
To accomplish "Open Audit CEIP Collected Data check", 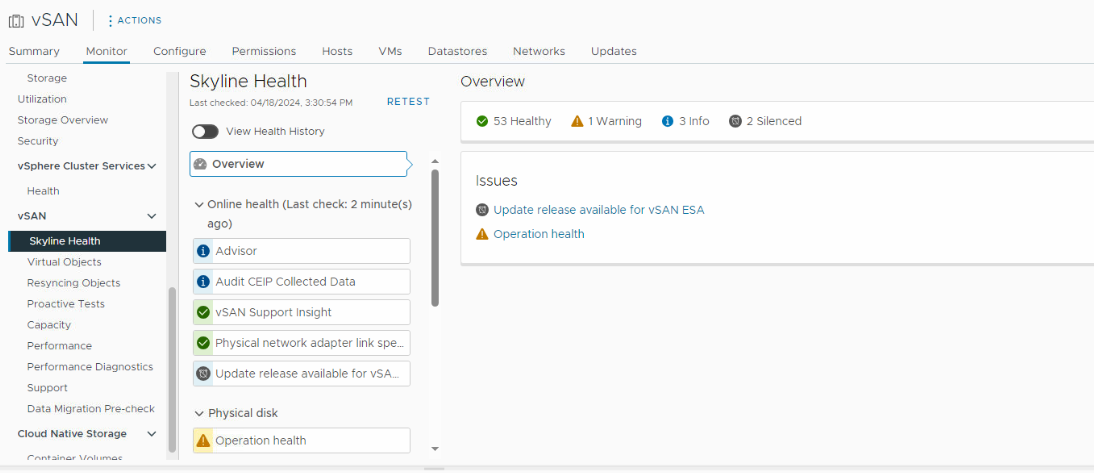I will tap(301, 282).
